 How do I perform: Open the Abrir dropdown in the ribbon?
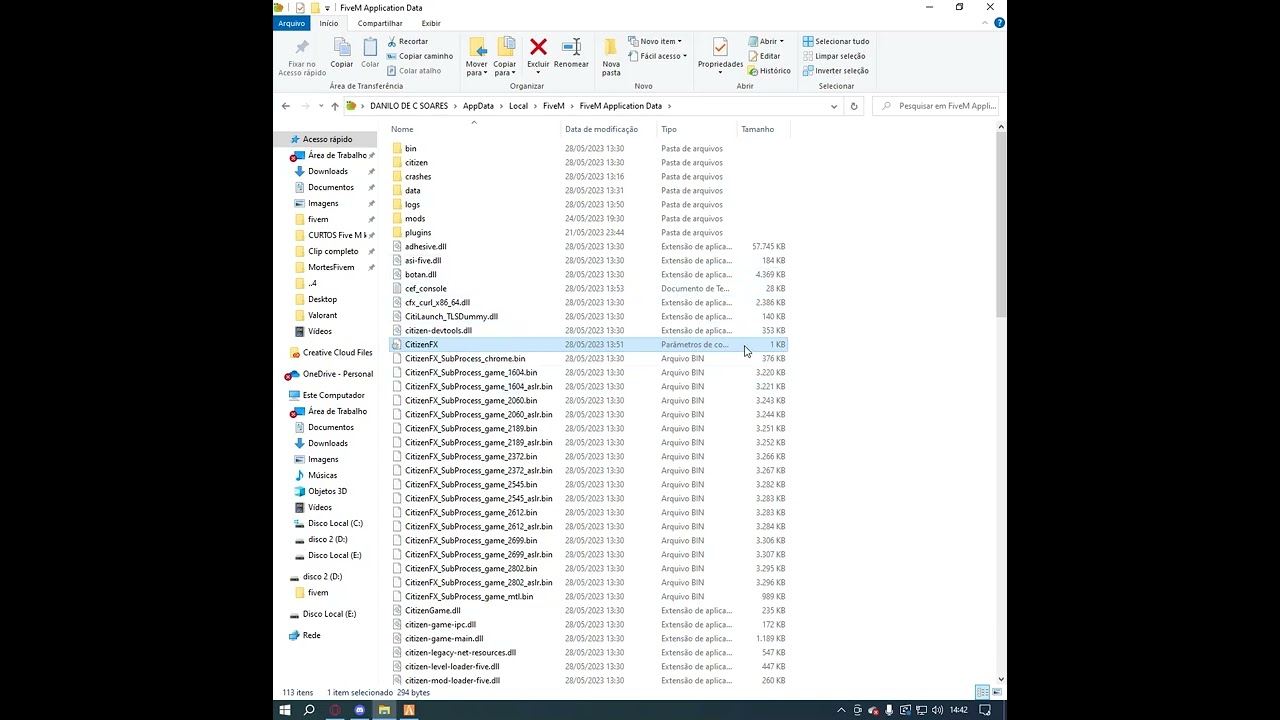pyautogui.click(x=766, y=41)
